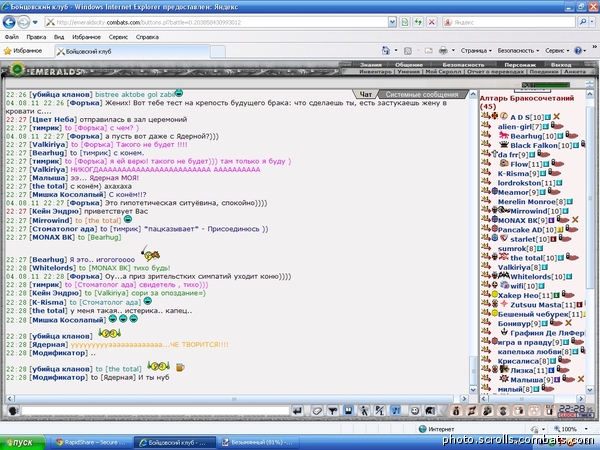Click the knight helmet icon in chat bar

pyautogui.click(x=430, y=411)
